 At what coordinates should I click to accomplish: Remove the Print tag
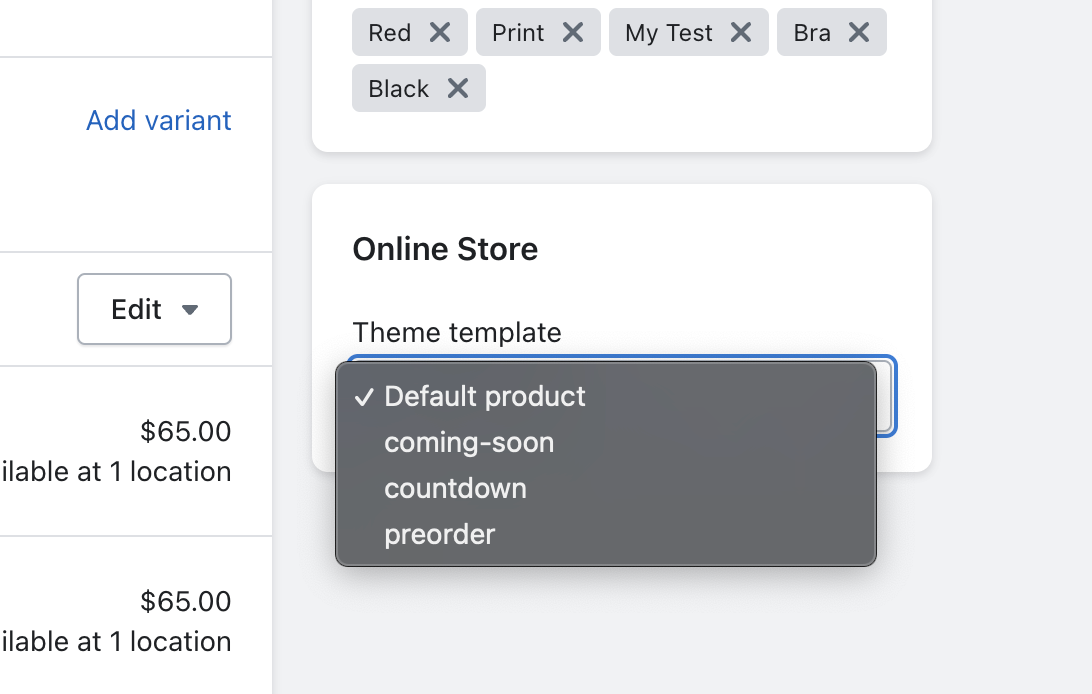(573, 33)
